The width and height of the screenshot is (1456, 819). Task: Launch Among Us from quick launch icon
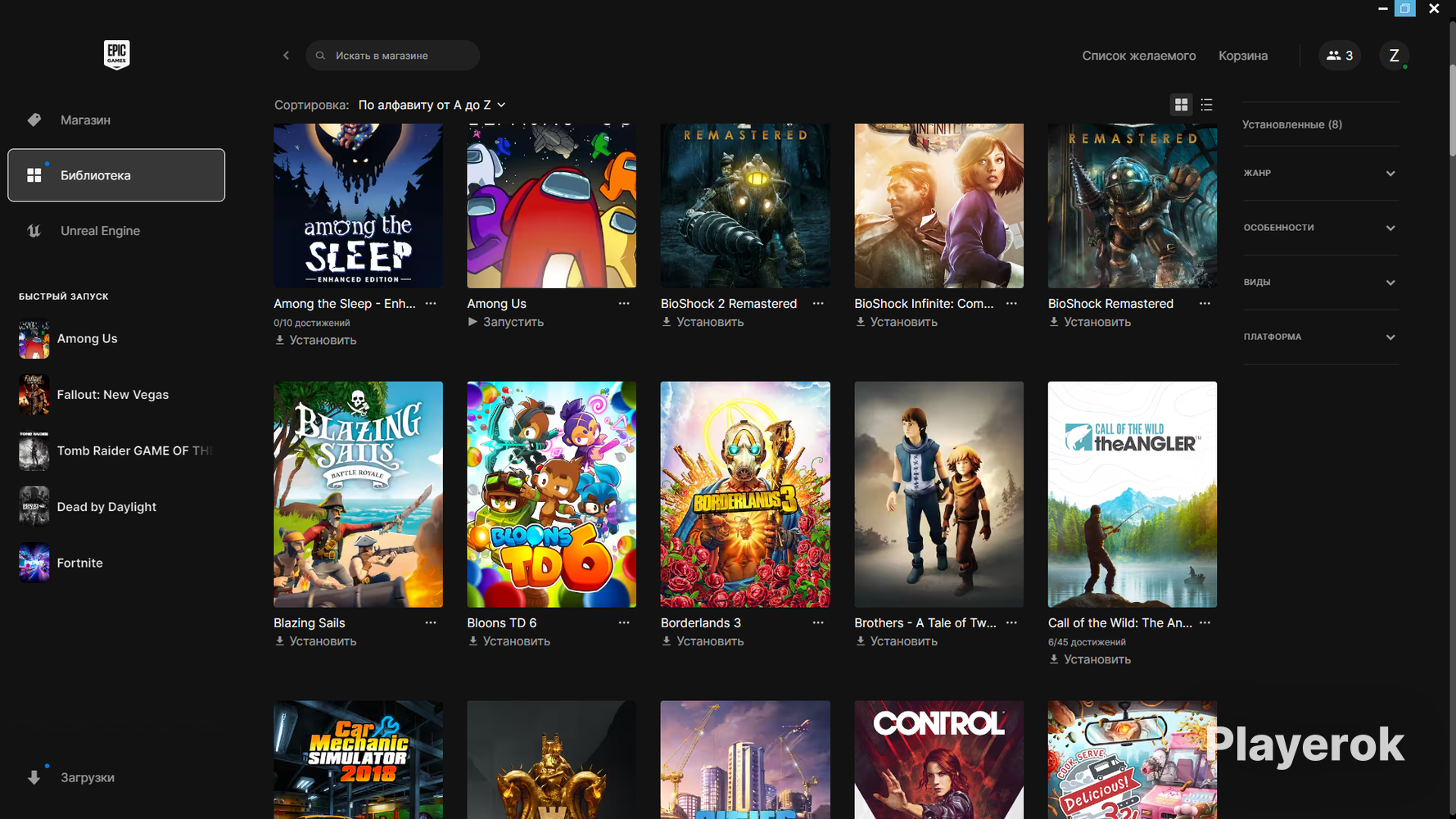(34, 339)
